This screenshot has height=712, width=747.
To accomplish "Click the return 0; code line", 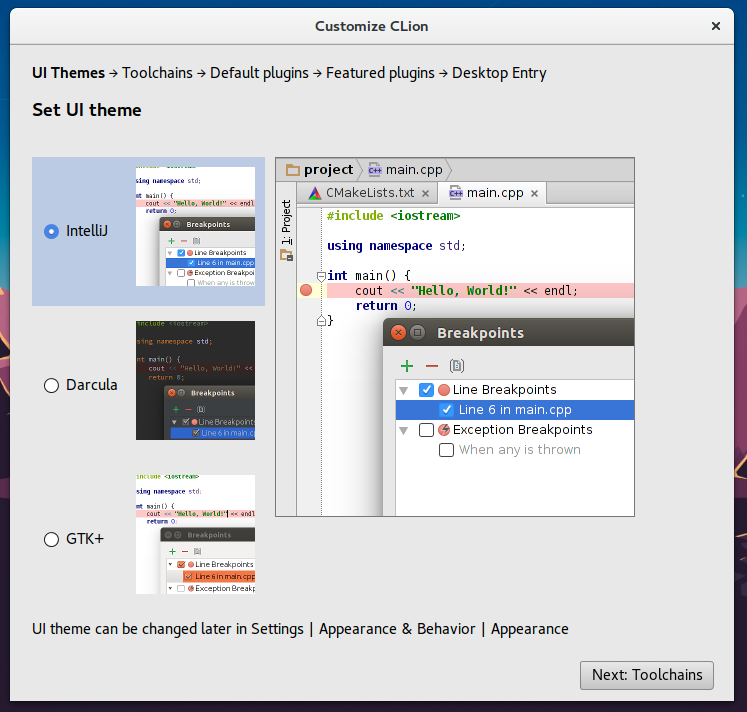I will tap(386, 306).
